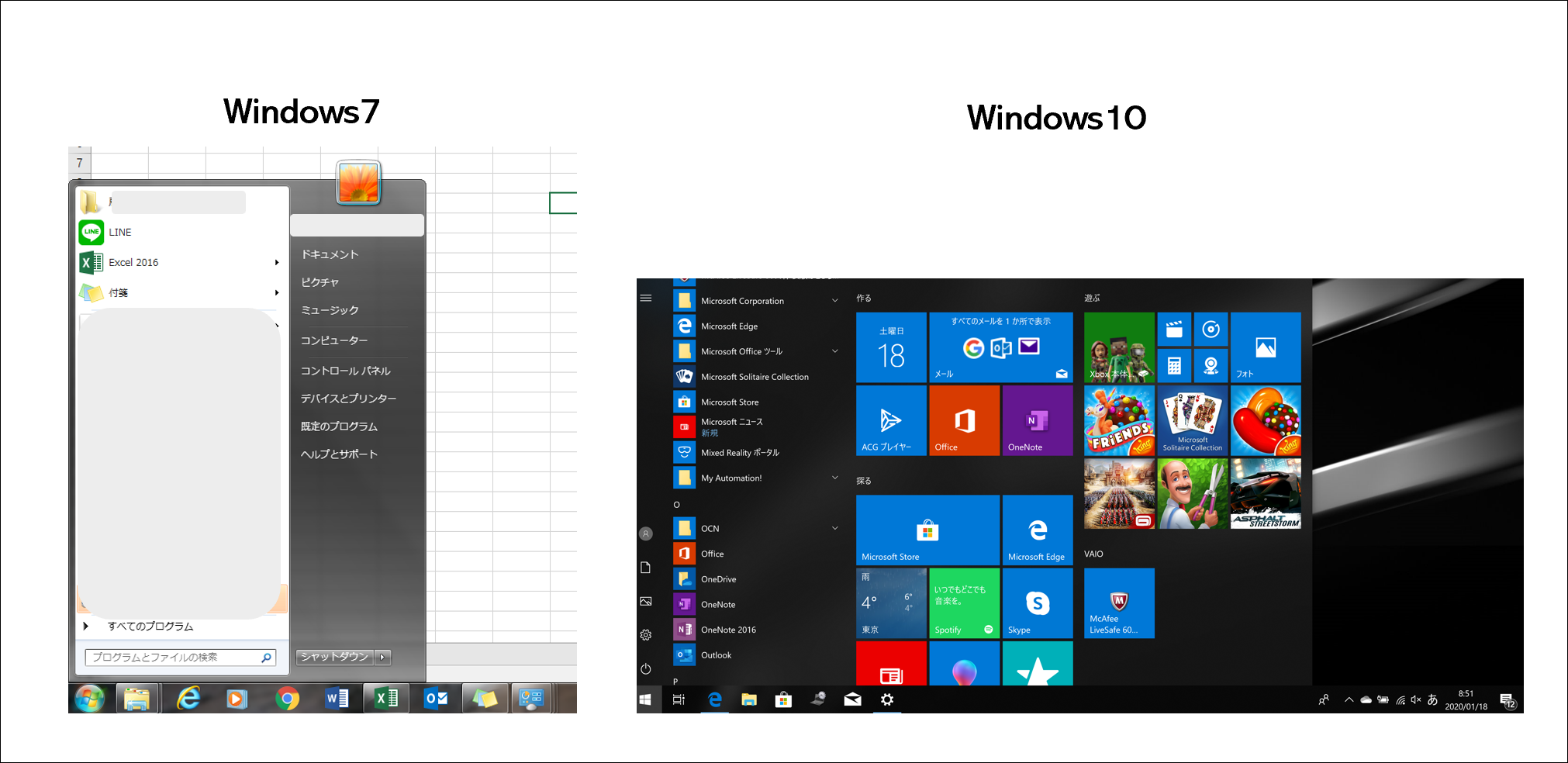Open the ACG プレイヤー tile

(891, 420)
